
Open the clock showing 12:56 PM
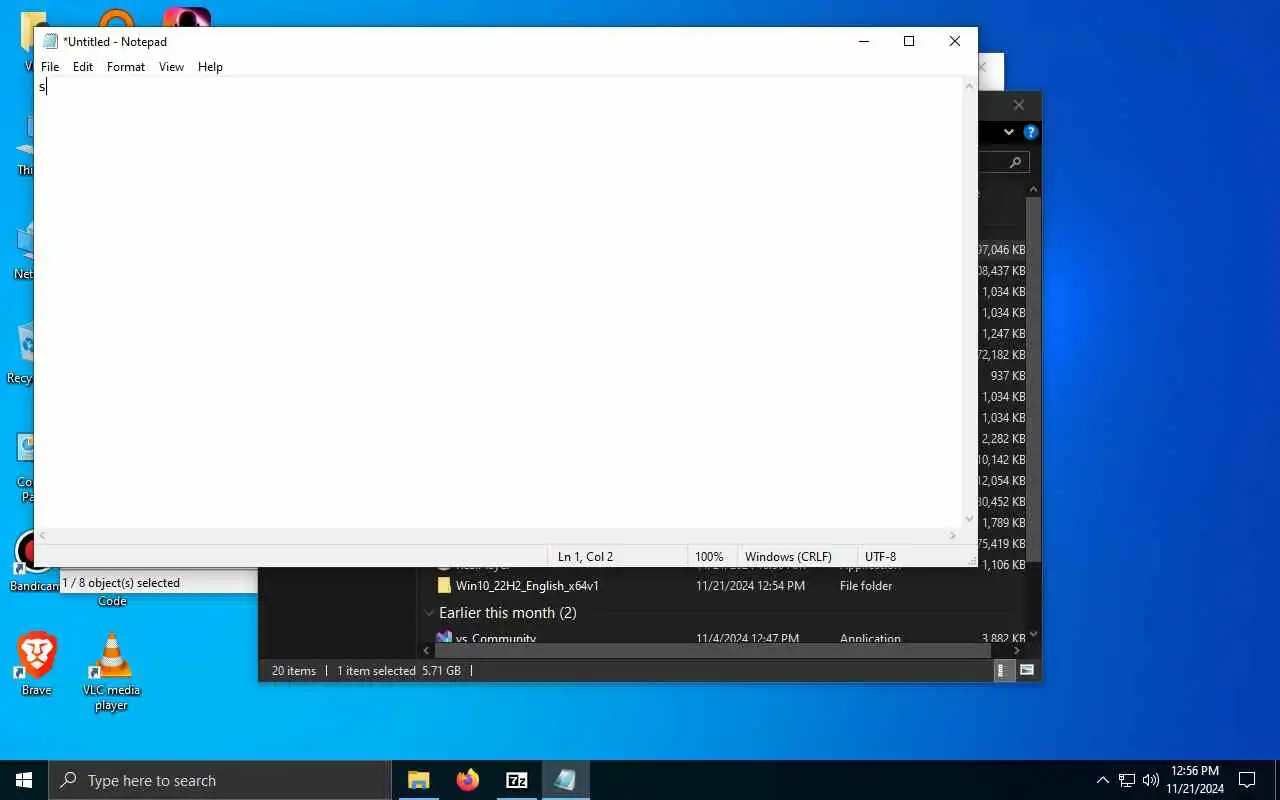tap(1195, 780)
